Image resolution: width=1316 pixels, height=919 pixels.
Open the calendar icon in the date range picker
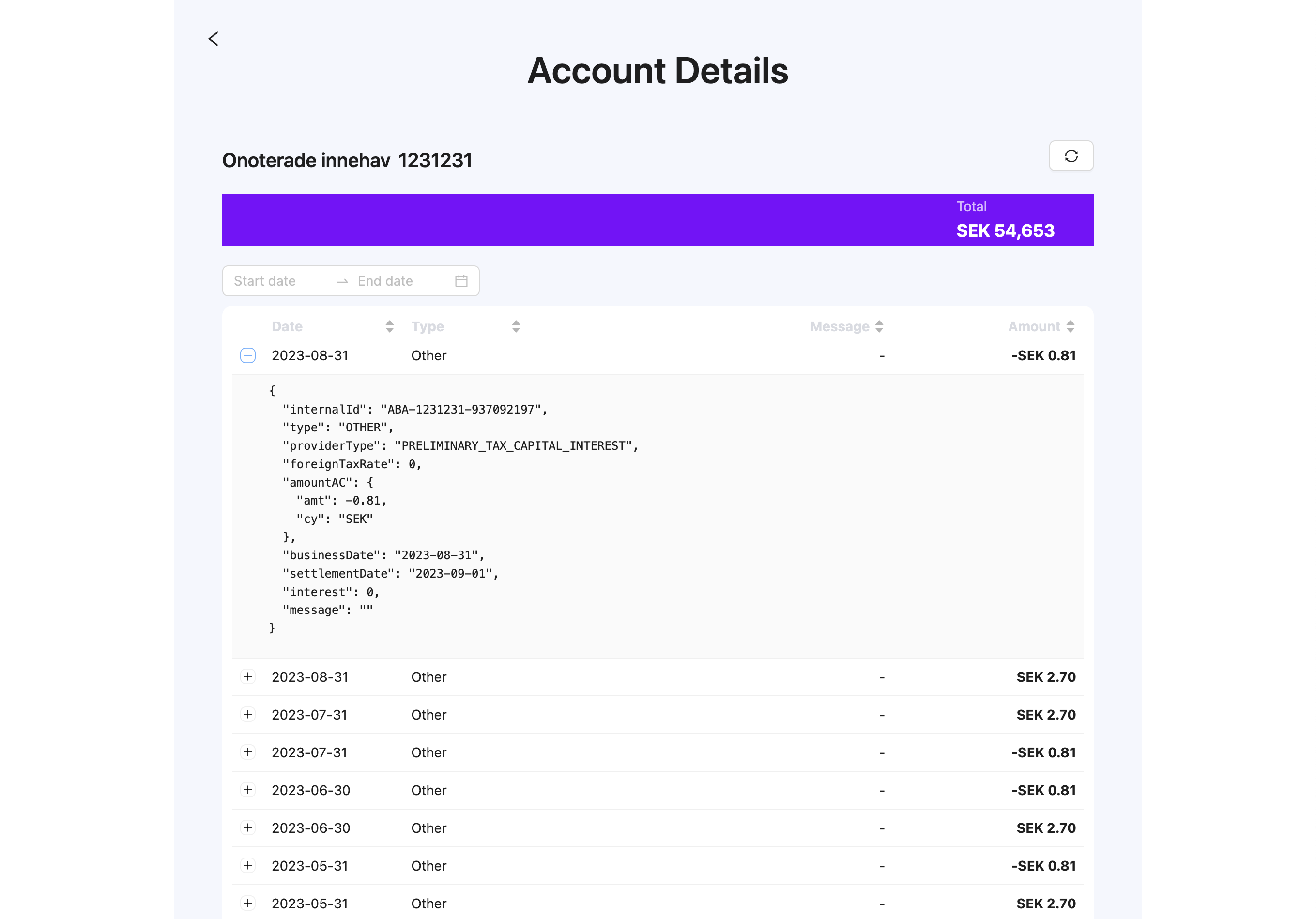(460, 281)
